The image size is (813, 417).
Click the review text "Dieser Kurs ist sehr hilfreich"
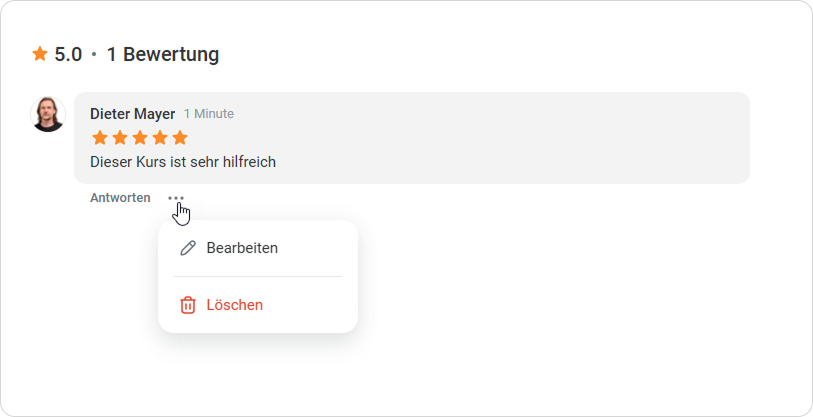183,161
